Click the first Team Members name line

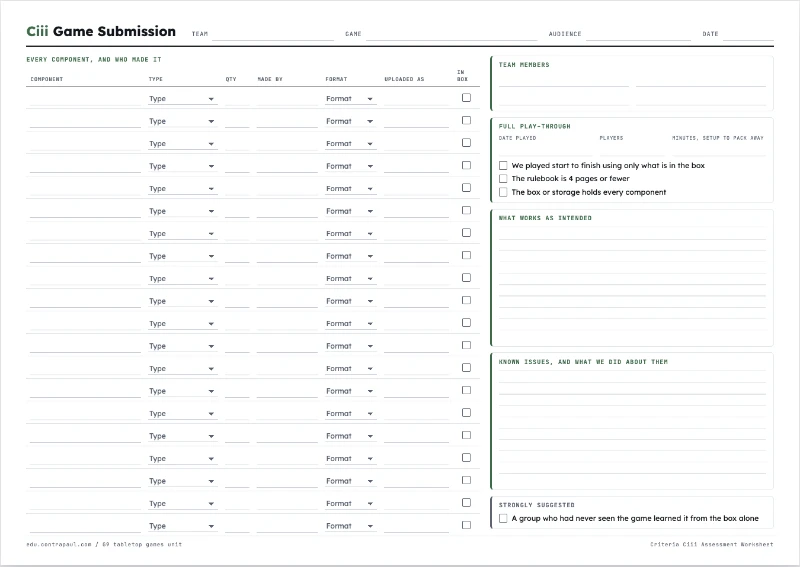click(x=564, y=81)
